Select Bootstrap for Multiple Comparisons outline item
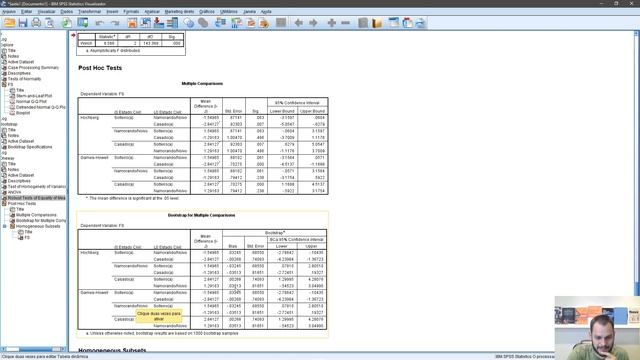Viewport: 640px width, 360px height. pyautogui.click(x=41, y=220)
